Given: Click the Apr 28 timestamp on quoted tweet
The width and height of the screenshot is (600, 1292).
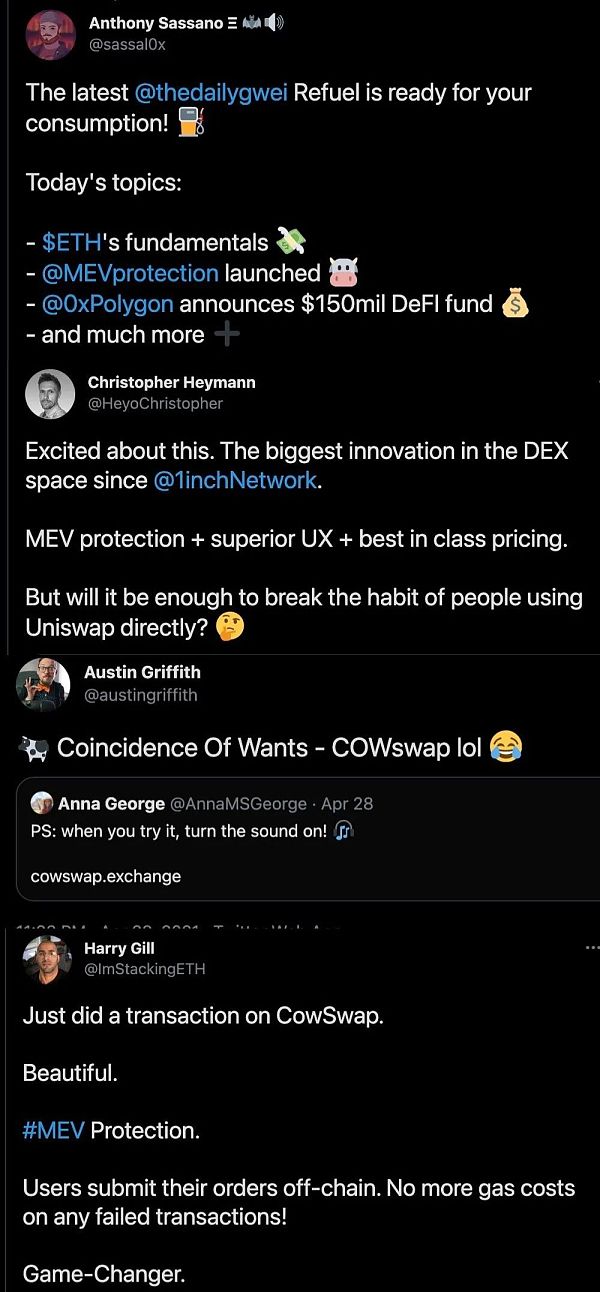Looking at the screenshot, I should tap(347, 804).
